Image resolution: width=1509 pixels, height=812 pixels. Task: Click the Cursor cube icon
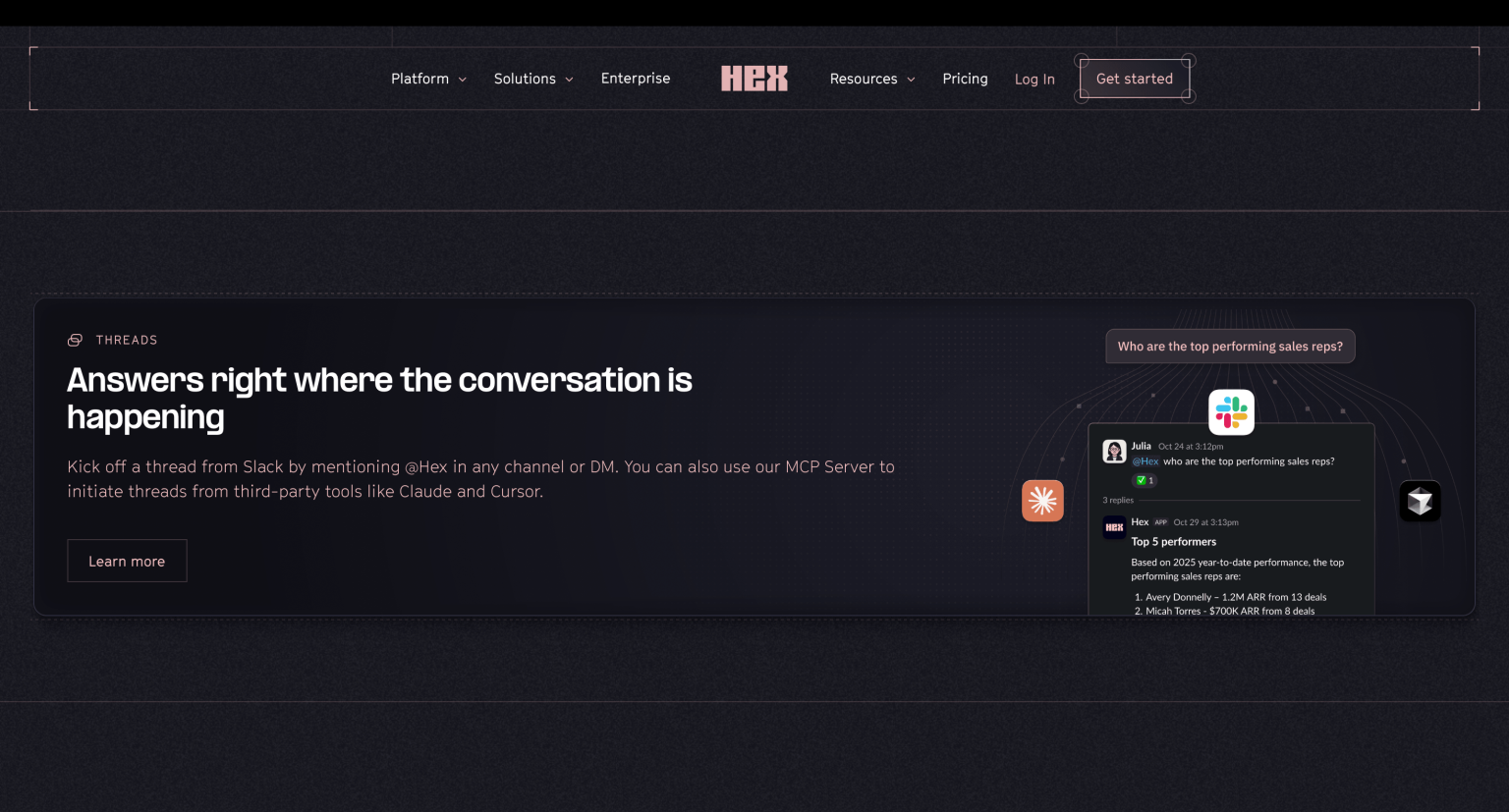click(x=1420, y=502)
